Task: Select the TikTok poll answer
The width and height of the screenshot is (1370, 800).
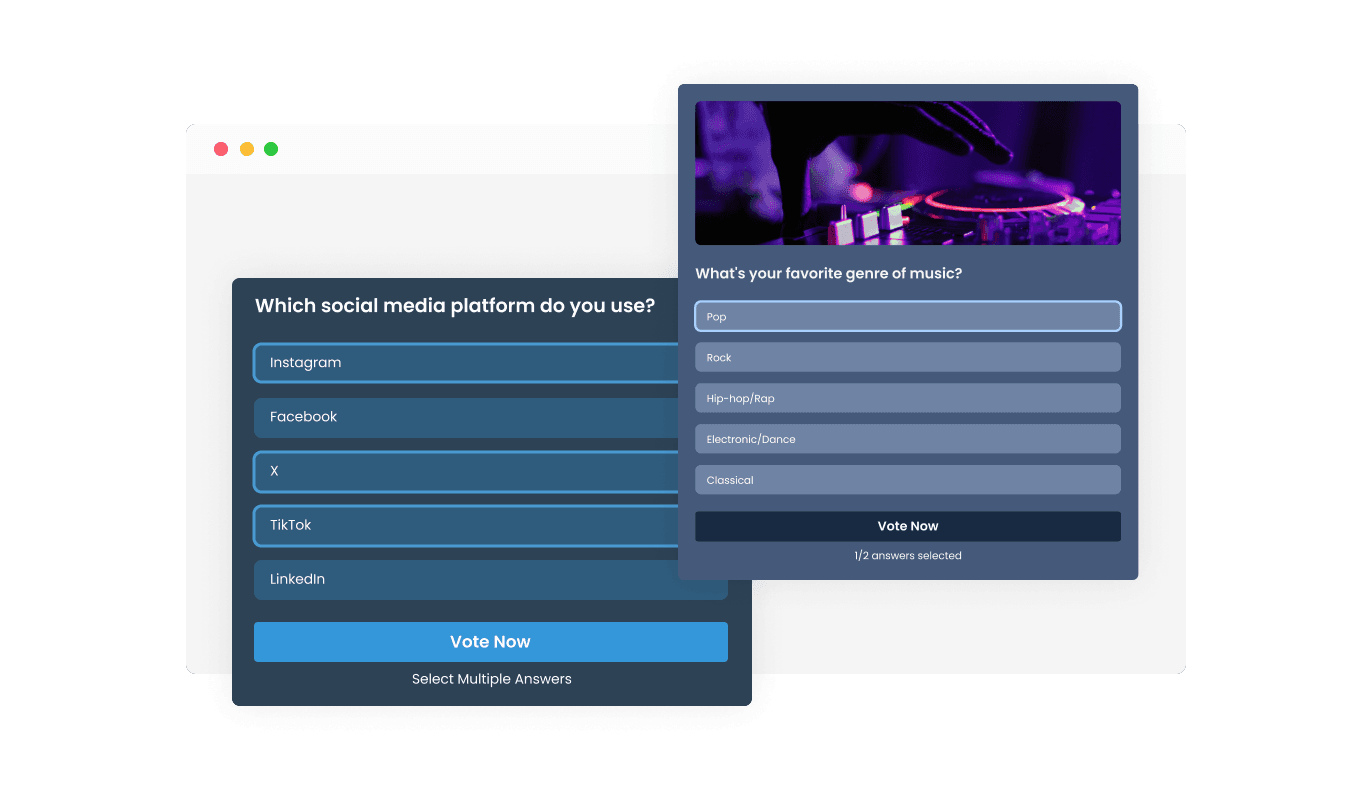Action: click(450, 525)
